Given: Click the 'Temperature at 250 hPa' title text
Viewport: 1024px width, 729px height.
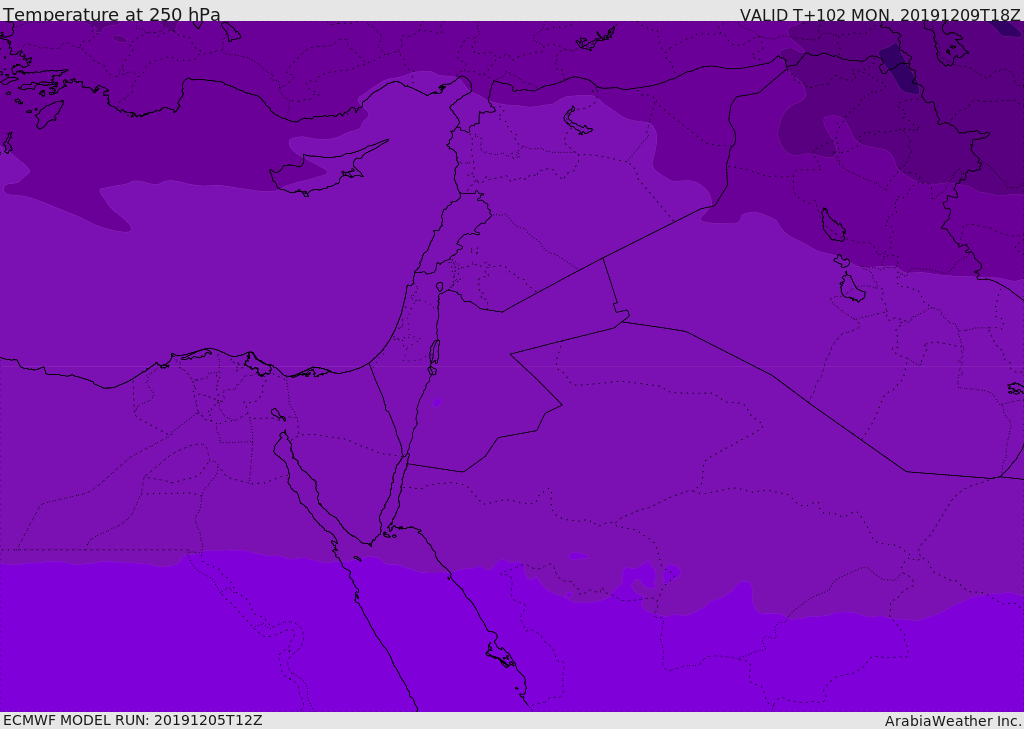Looking at the screenshot, I should [x=112, y=14].
